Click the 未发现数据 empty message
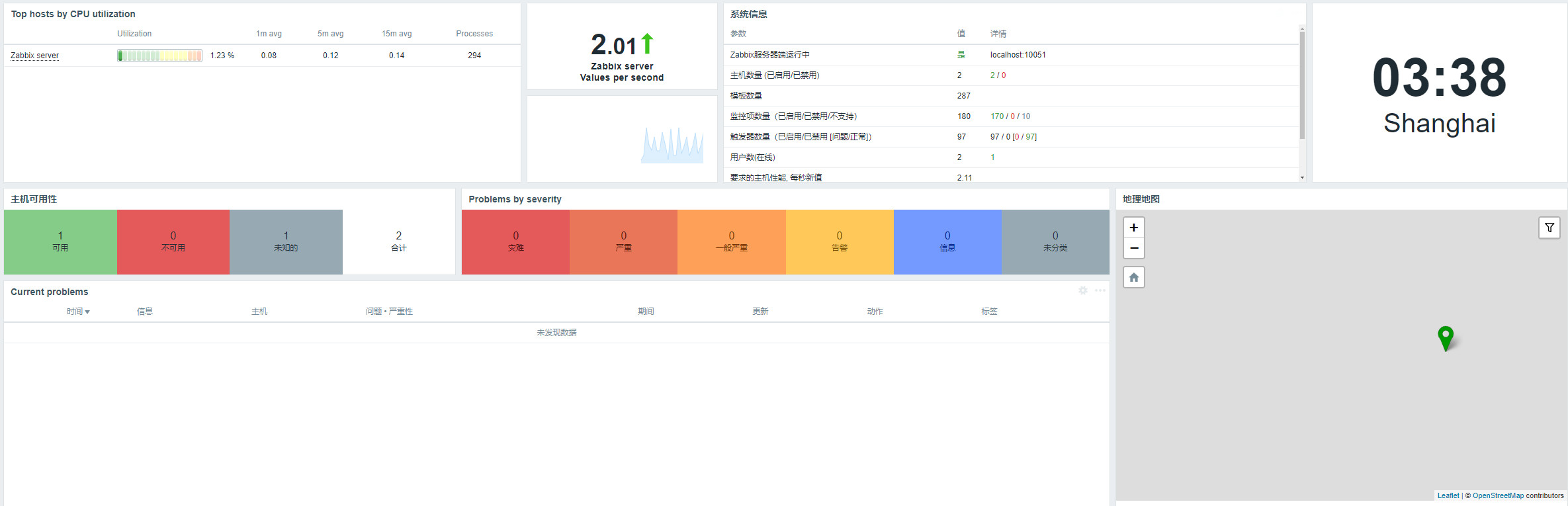The width and height of the screenshot is (1568, 506). click(556, 333)
